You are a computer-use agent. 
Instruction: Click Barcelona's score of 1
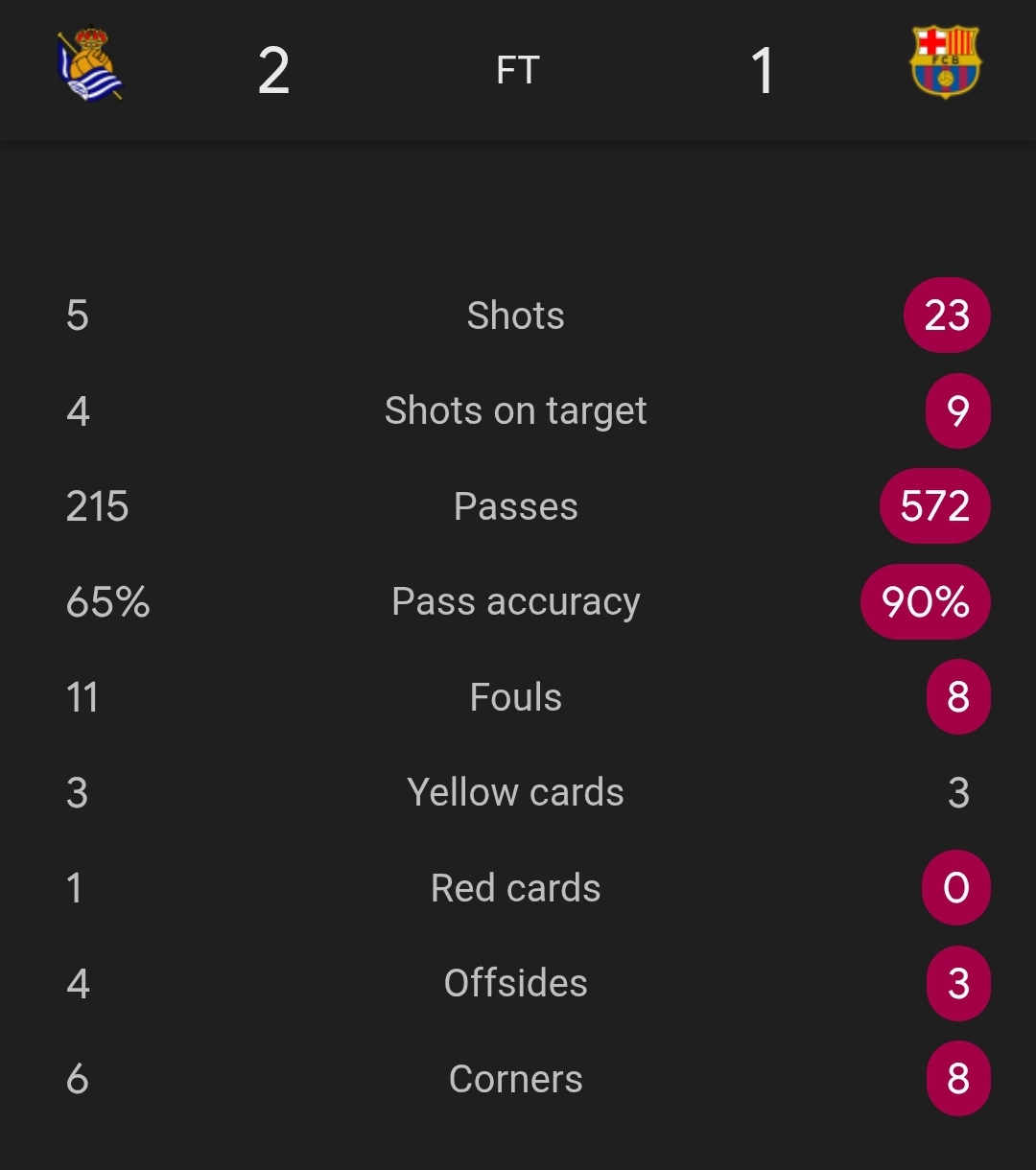tap(763, 71)
